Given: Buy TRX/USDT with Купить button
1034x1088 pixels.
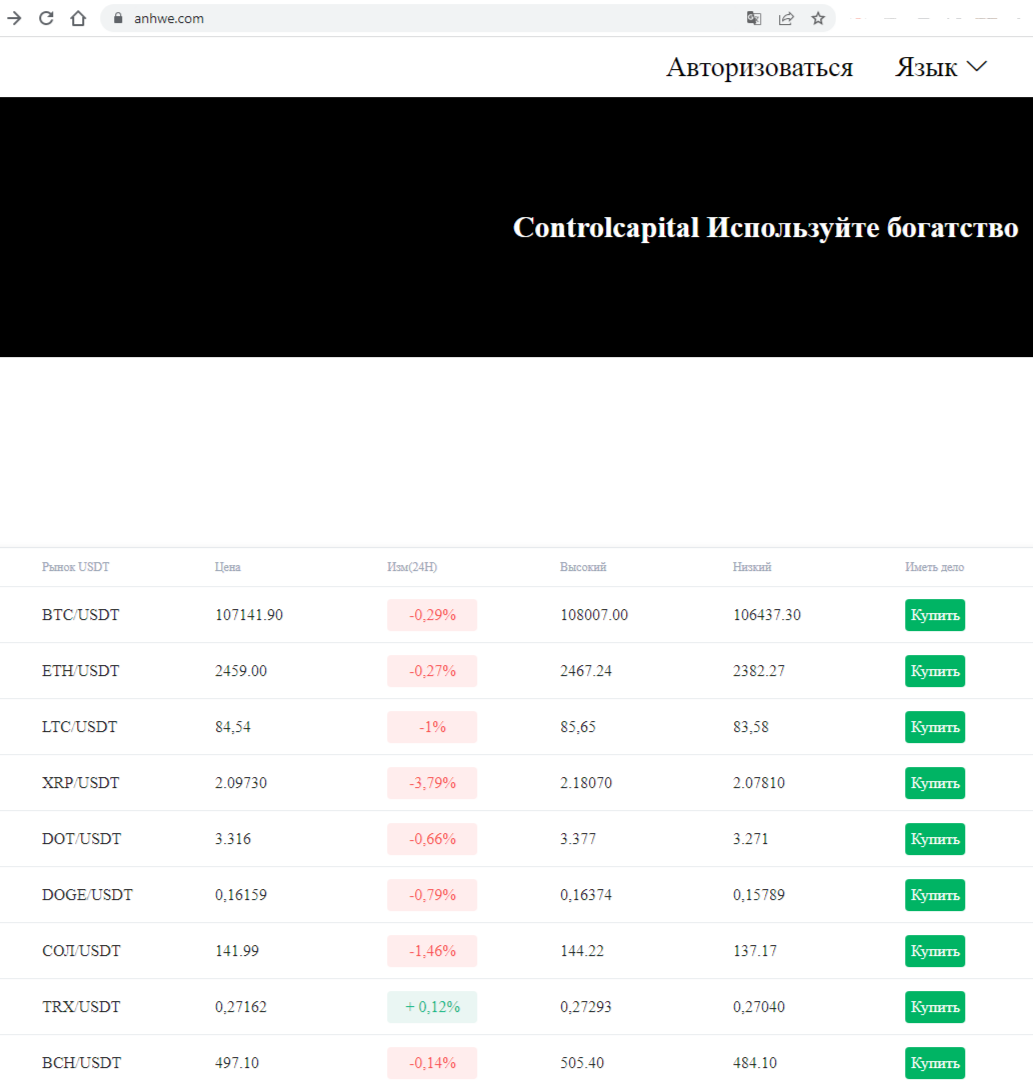Looking at the screenshot, I should pos(935,1007).
